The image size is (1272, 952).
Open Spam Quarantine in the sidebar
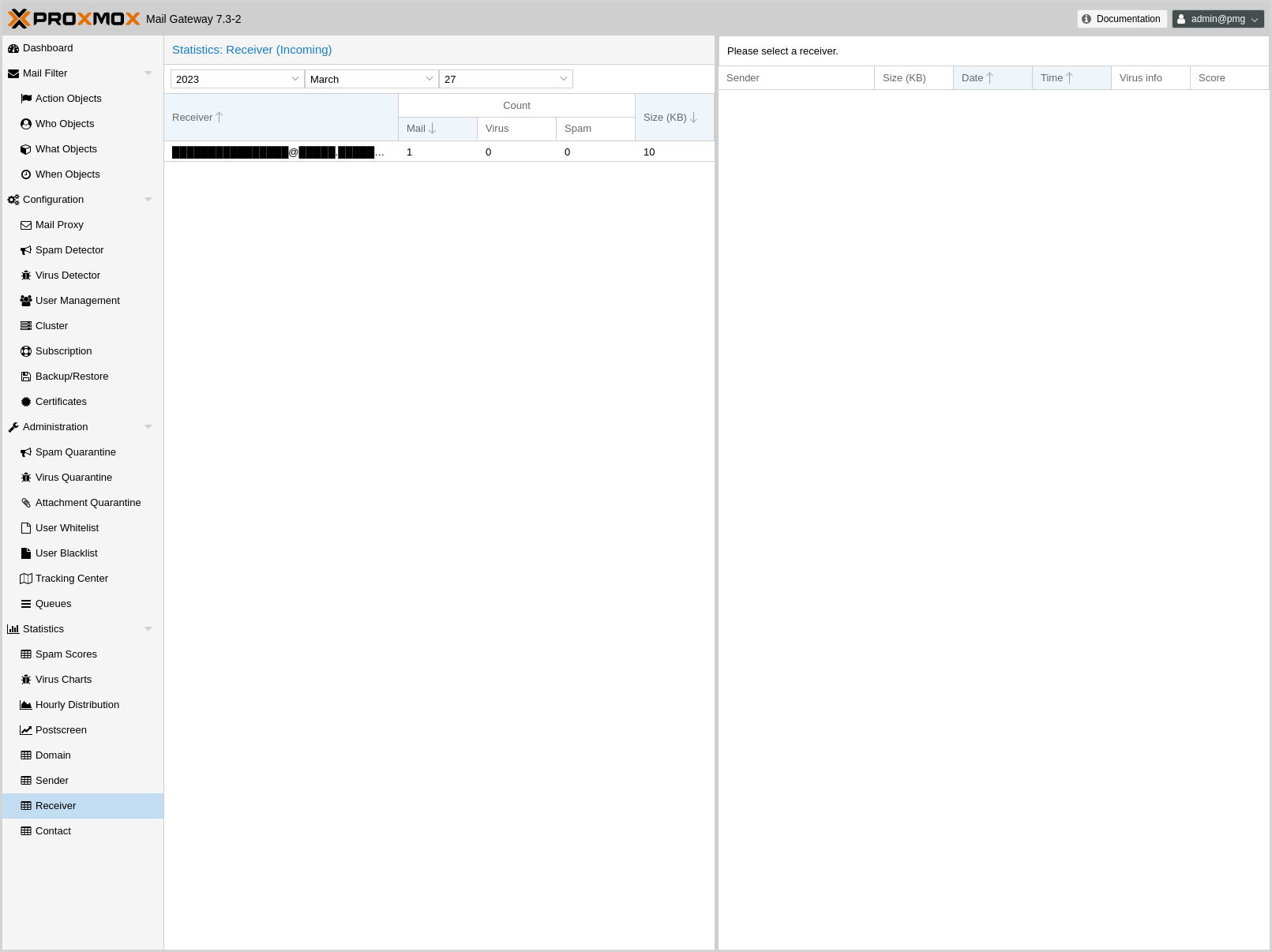[75, 452]
